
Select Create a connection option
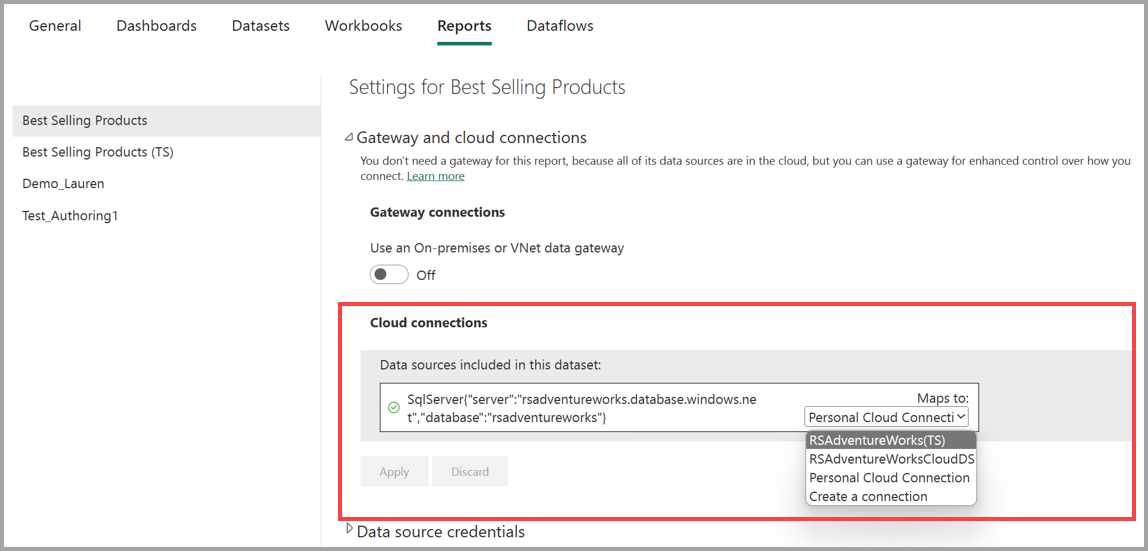click(890, 496)
